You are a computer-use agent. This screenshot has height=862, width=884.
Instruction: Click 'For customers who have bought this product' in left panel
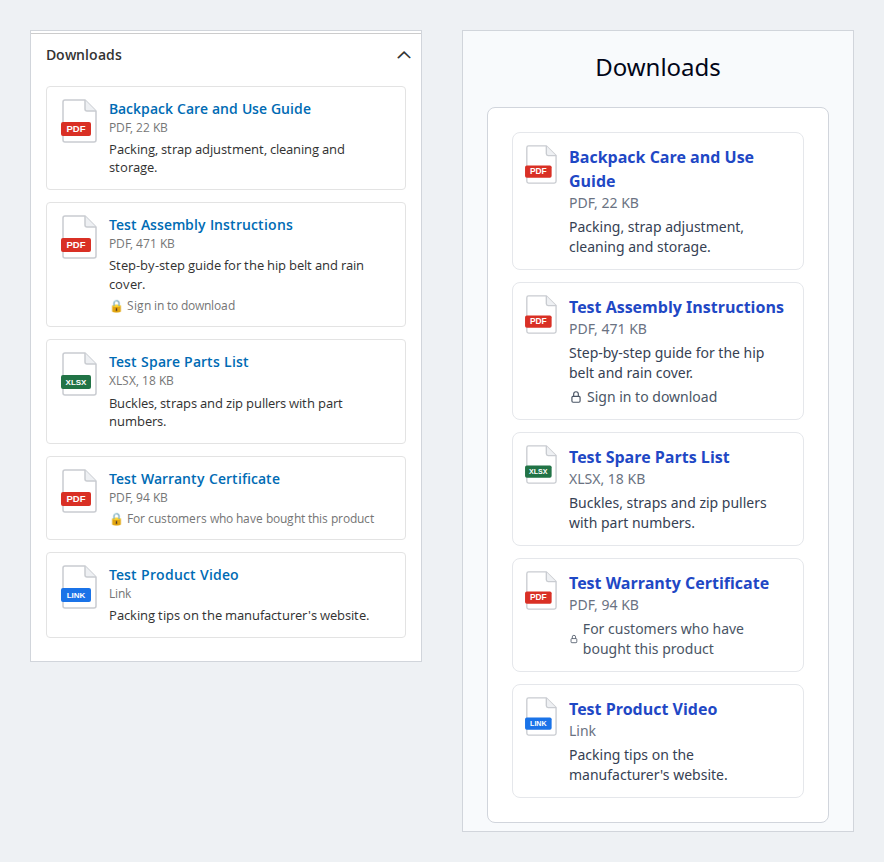coord(250,519)
